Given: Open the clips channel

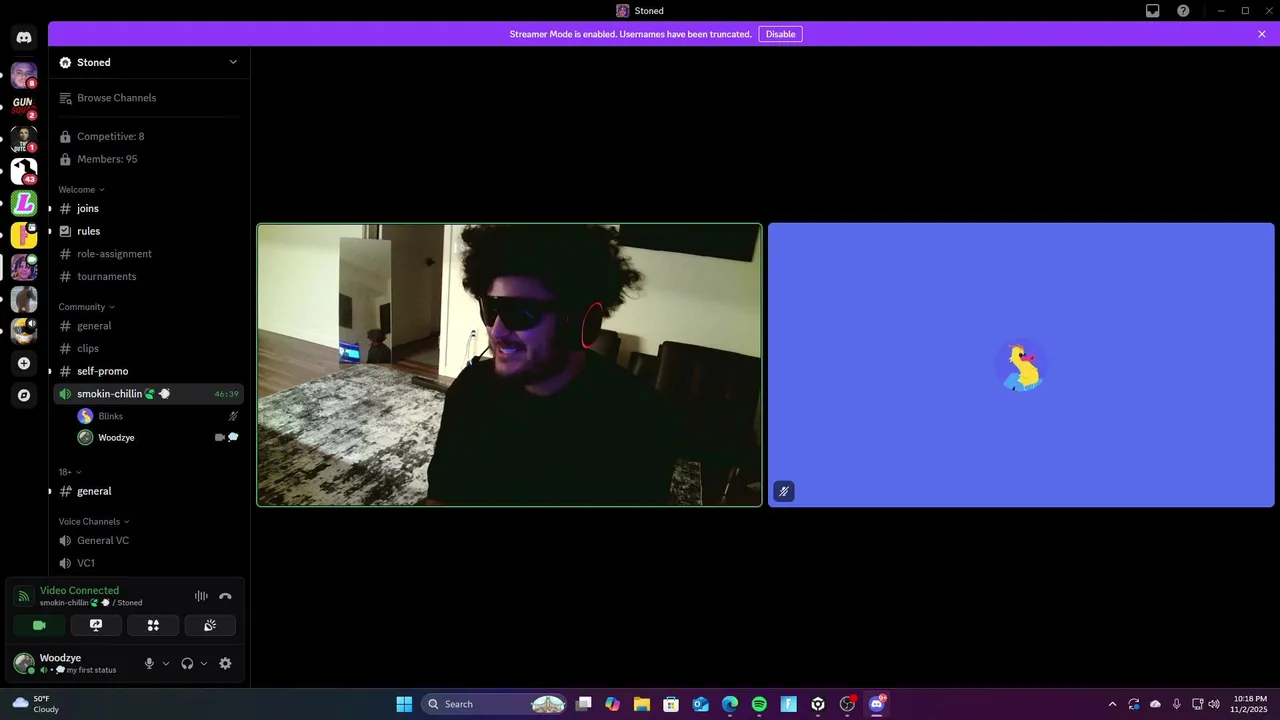Looking at the screenshot, I should click(148, 349).
